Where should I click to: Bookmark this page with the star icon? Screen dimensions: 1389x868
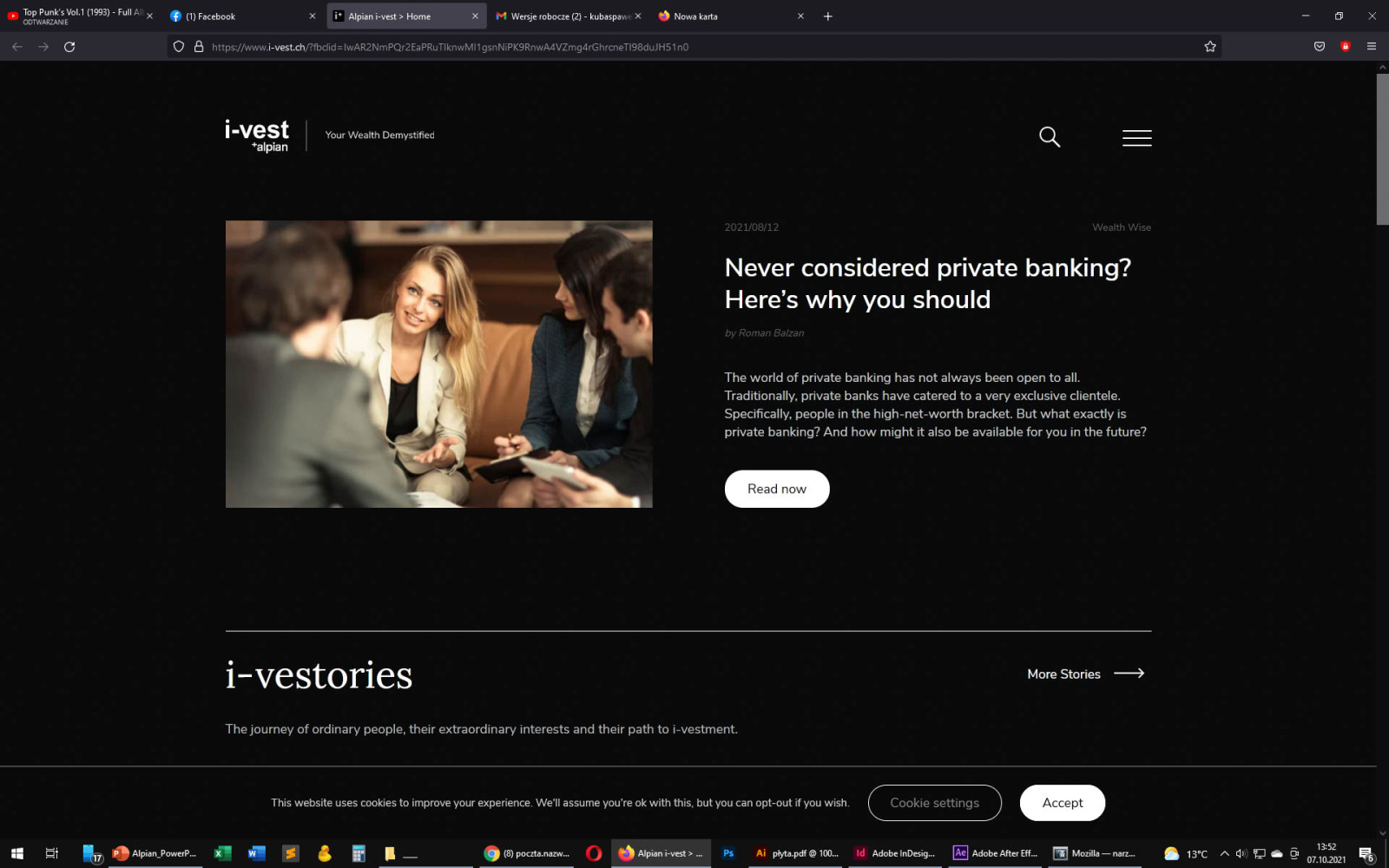(x=1210, y=47)
